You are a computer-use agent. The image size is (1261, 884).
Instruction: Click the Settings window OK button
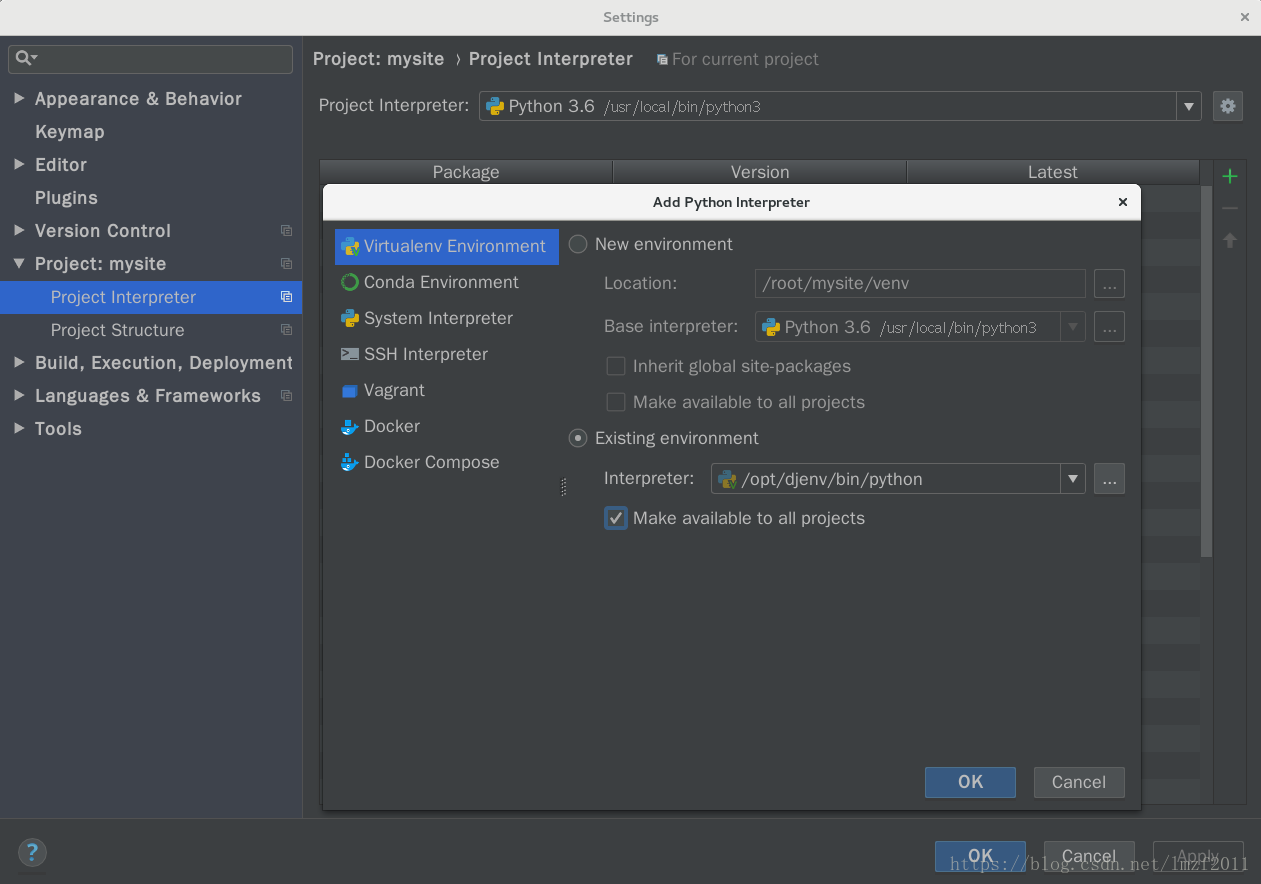pos(980,856)
